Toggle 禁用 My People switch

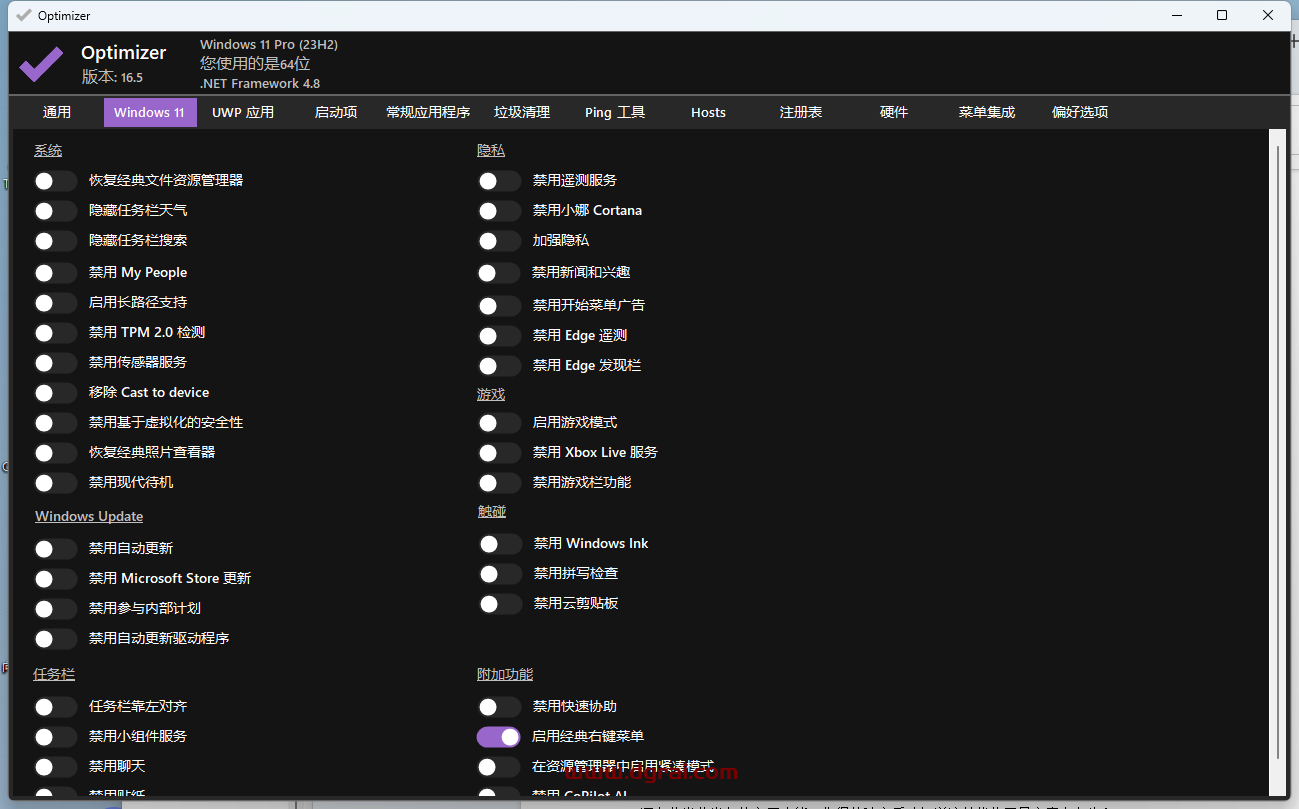point(55,273)
